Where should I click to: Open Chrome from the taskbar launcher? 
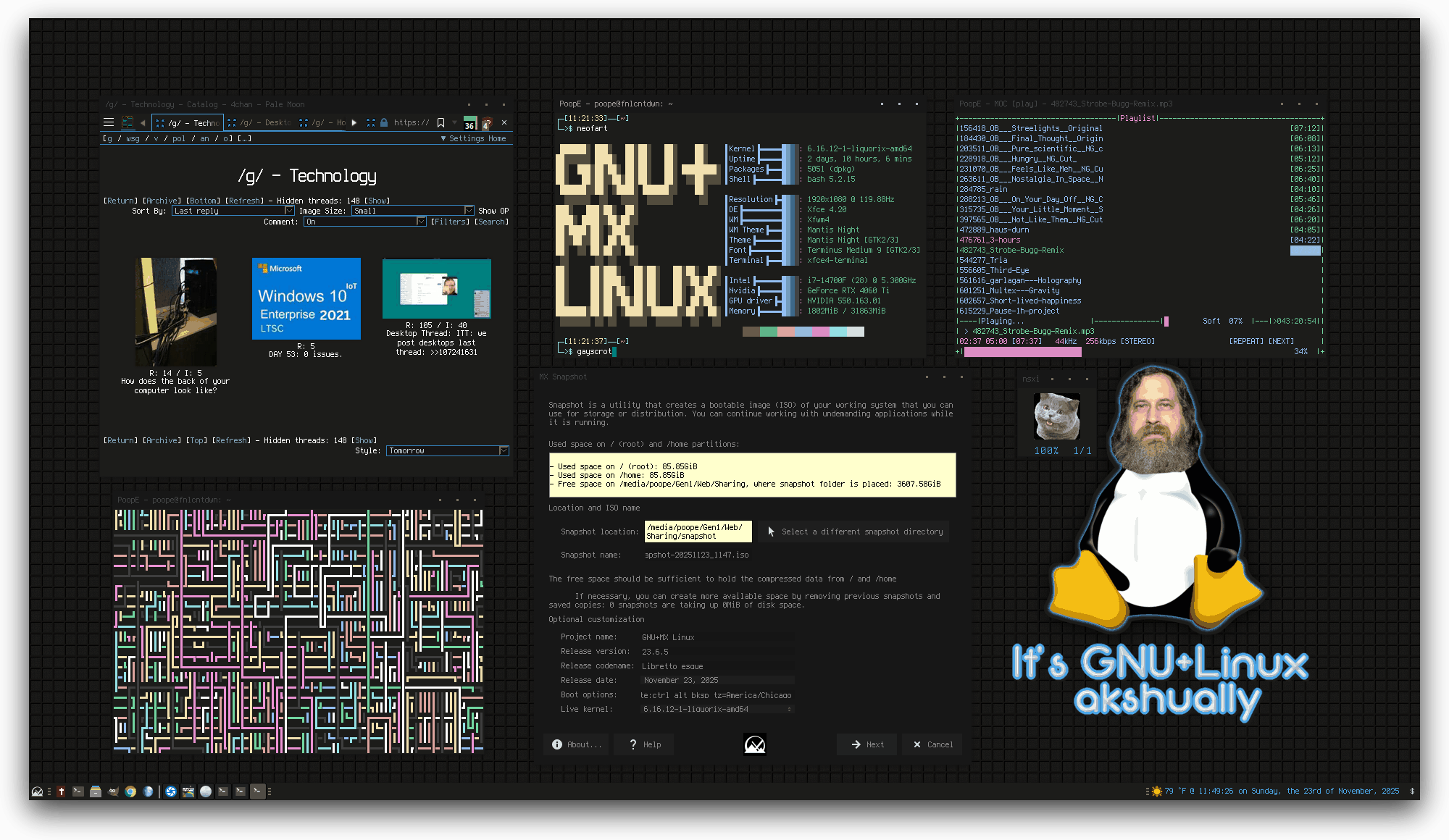pyautogui.click(x=130, y=791)
